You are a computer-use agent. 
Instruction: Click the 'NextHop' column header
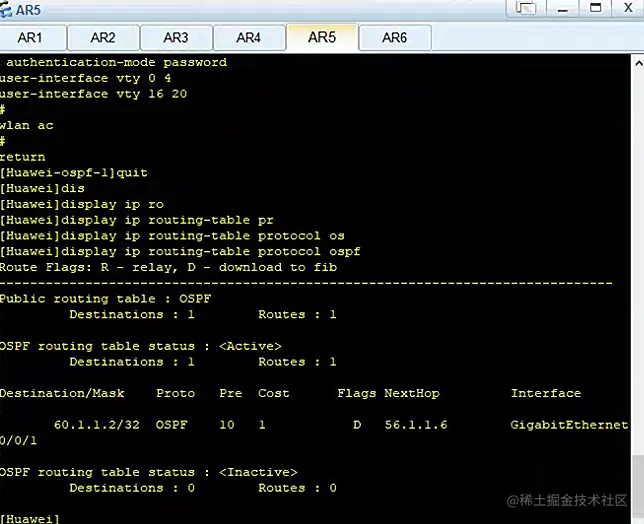pyautogui.click(x=412, y=393)
